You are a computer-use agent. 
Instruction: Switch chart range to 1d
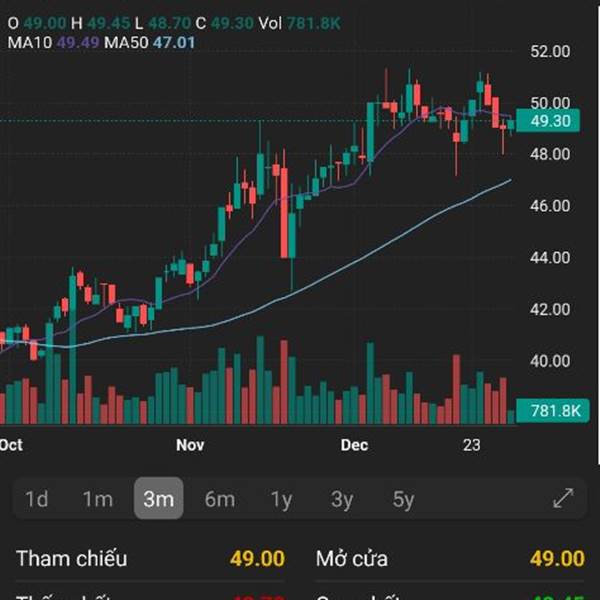click(x=37, y=499)
